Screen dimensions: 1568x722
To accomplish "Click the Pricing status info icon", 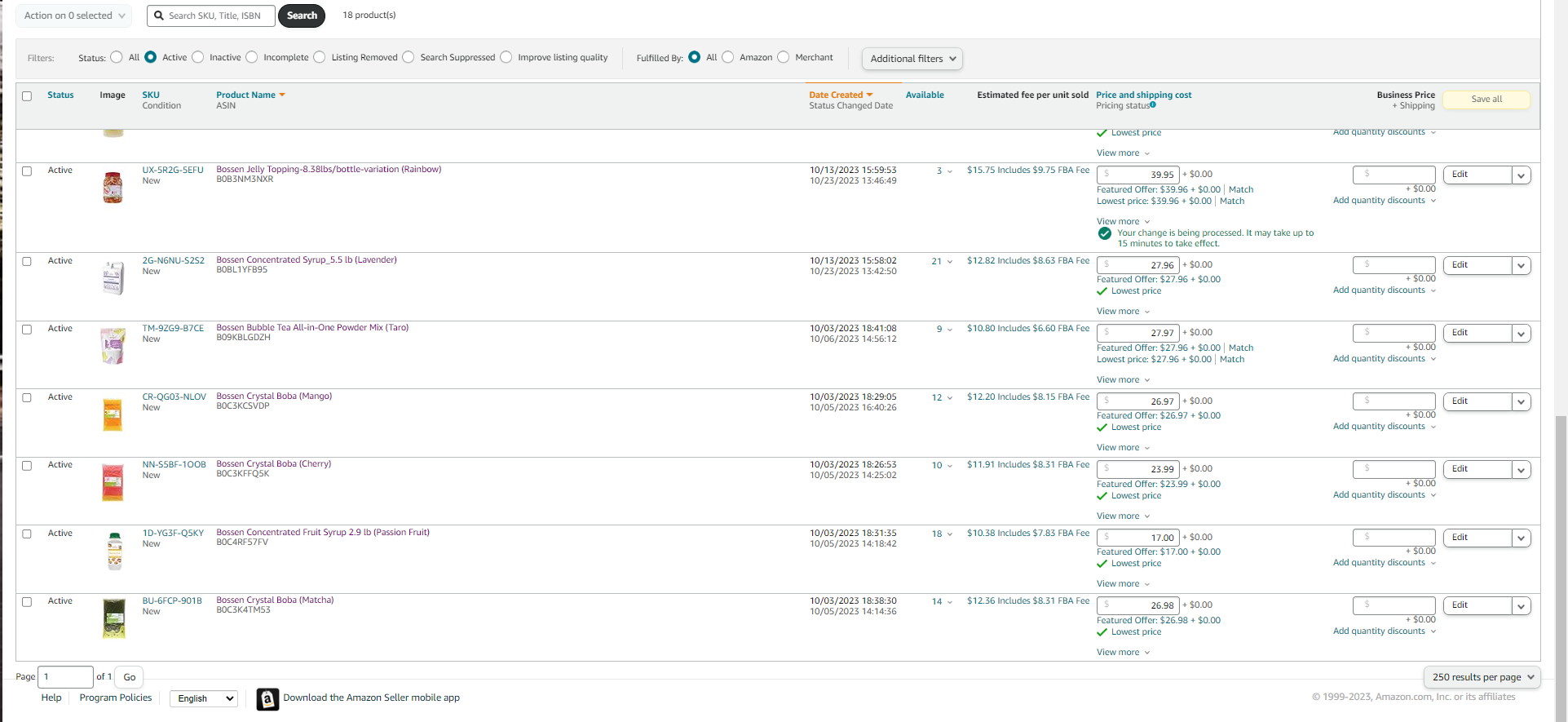I will [x=1153, y=105].
